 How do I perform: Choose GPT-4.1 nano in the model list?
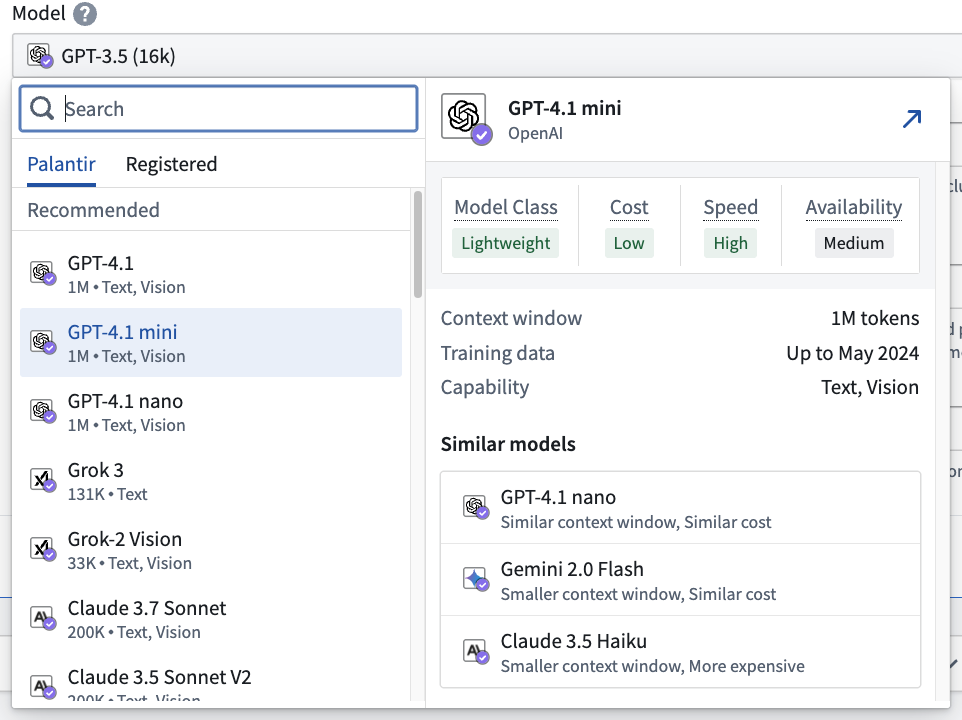coord(211,412)
